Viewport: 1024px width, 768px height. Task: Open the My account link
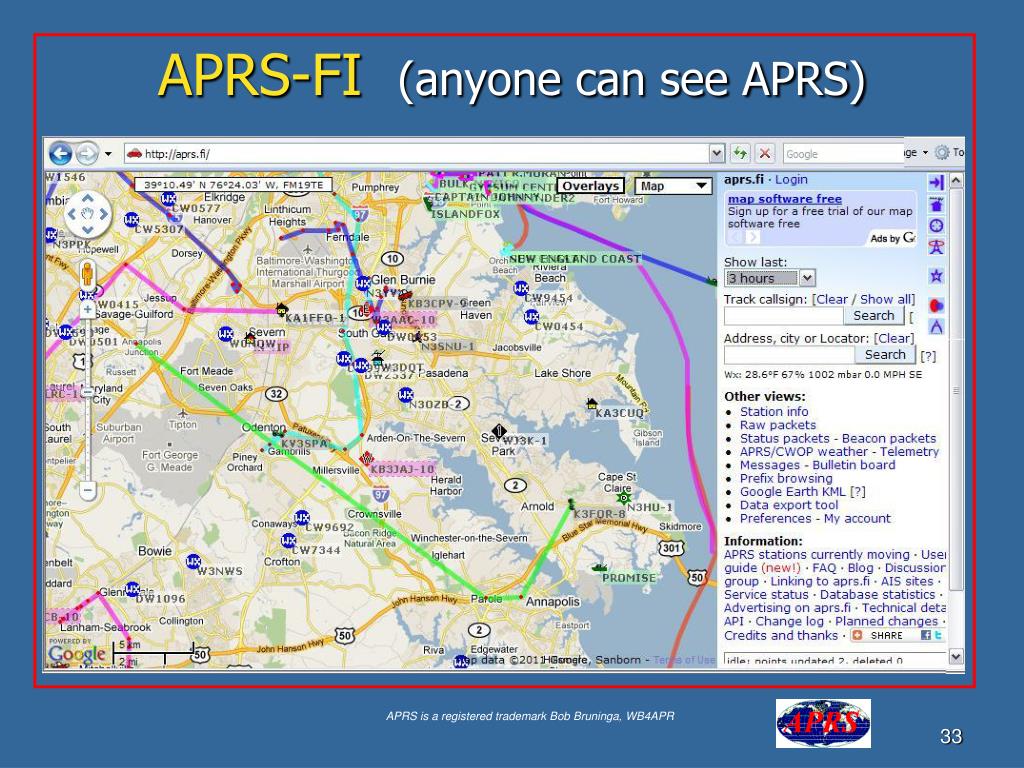[857, 519]
